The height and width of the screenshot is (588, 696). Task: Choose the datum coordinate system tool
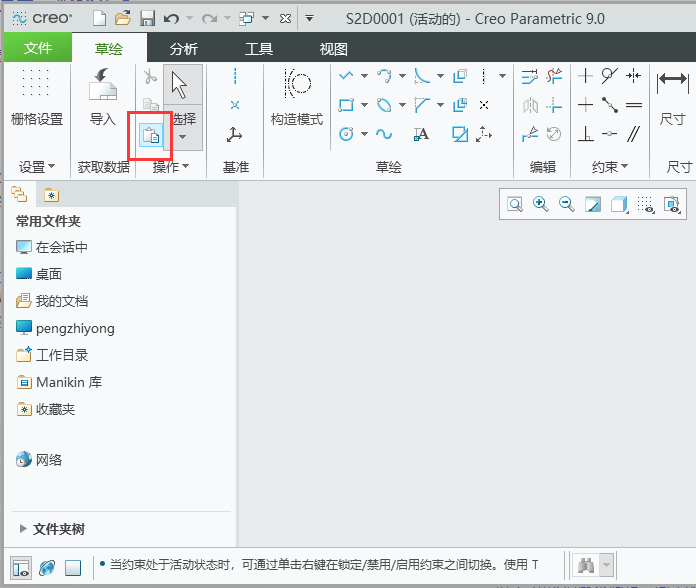(x=234, y=134)
